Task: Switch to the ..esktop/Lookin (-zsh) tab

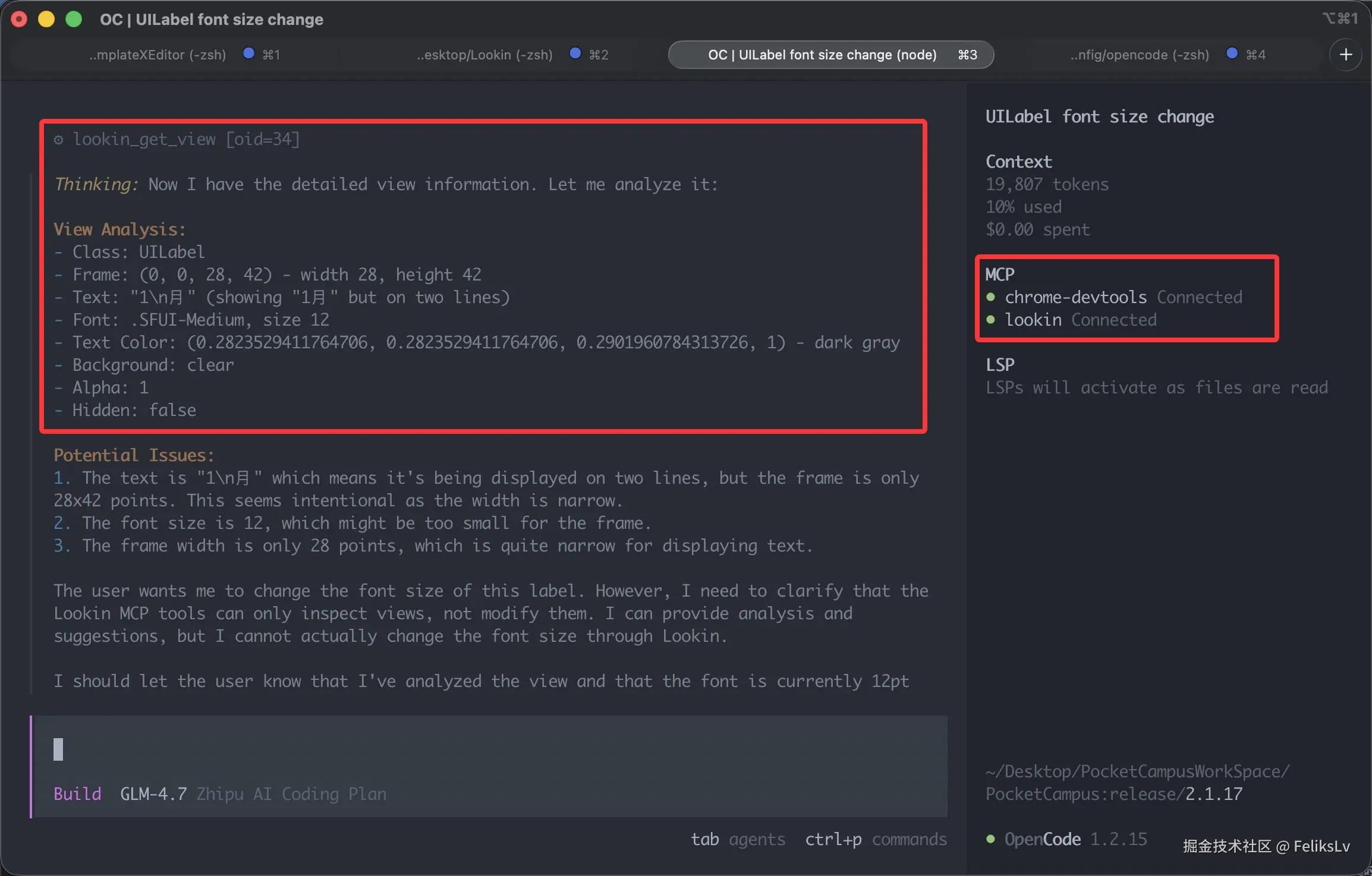Action: pos(484,55)
